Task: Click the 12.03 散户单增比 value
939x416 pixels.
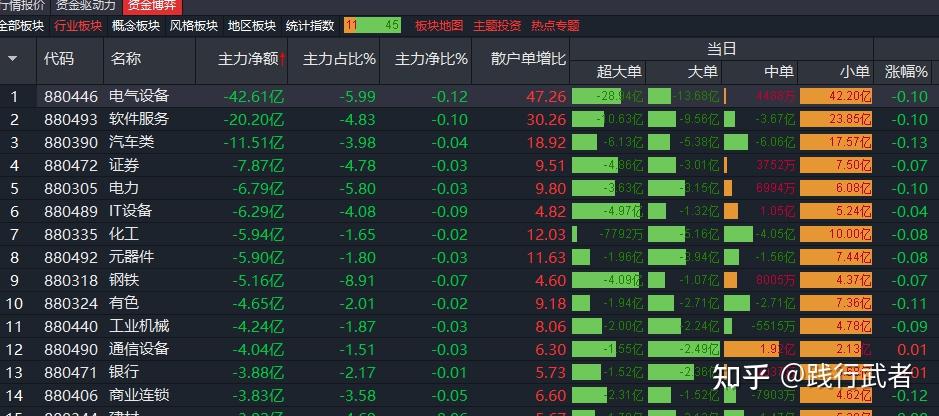Action: coord(546,235)
